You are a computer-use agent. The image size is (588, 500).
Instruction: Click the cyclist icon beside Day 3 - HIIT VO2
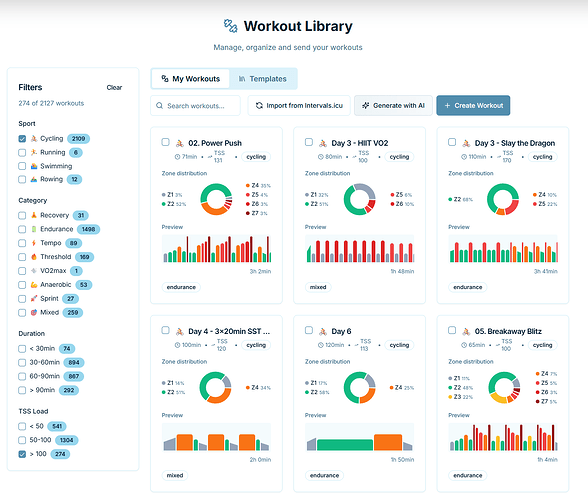(323, 143)
